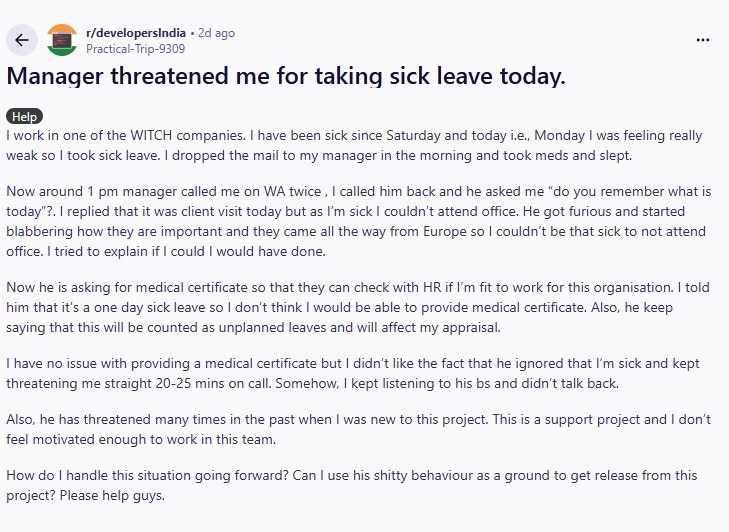
Task: Click the post title about sick leave
Action: pyautogui.click(x=285, y=77)
